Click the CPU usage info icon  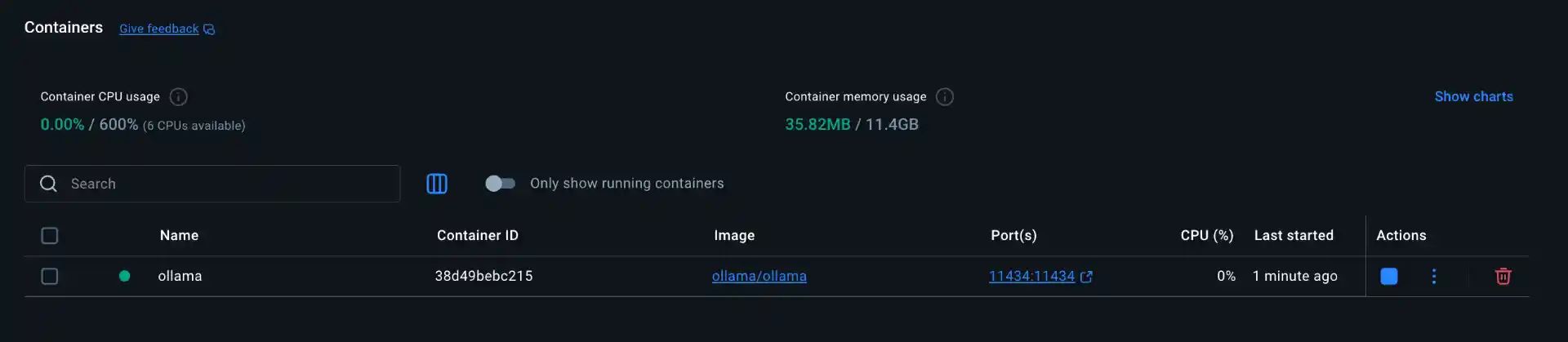tap(178, 97)
